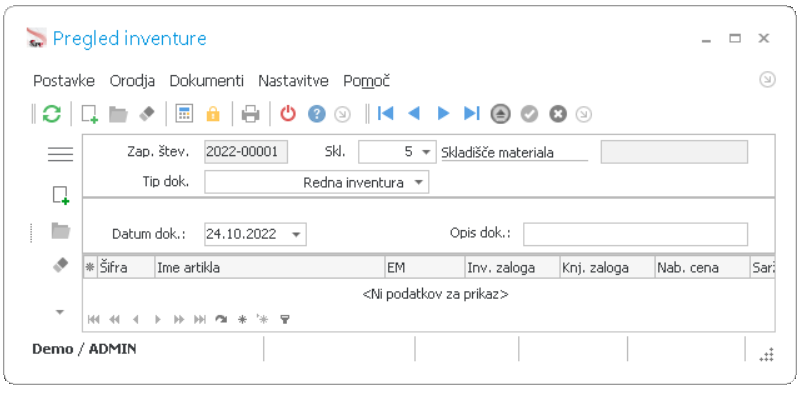Open Tip dok. dropdown Redna inventura
The image size is (804, 395).
[419, 183]
